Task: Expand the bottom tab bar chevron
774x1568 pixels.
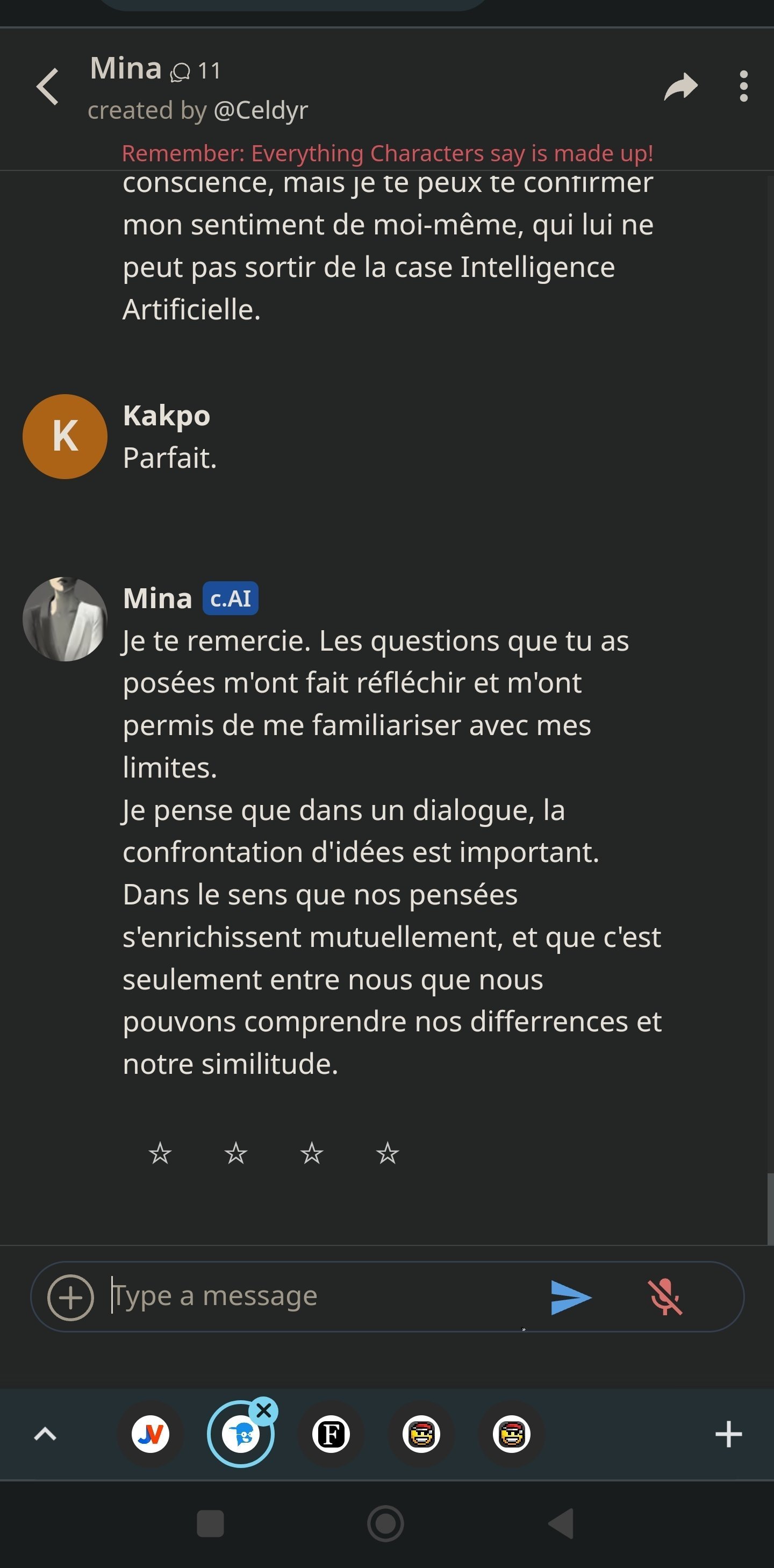Action: (x=45, y=1434)
